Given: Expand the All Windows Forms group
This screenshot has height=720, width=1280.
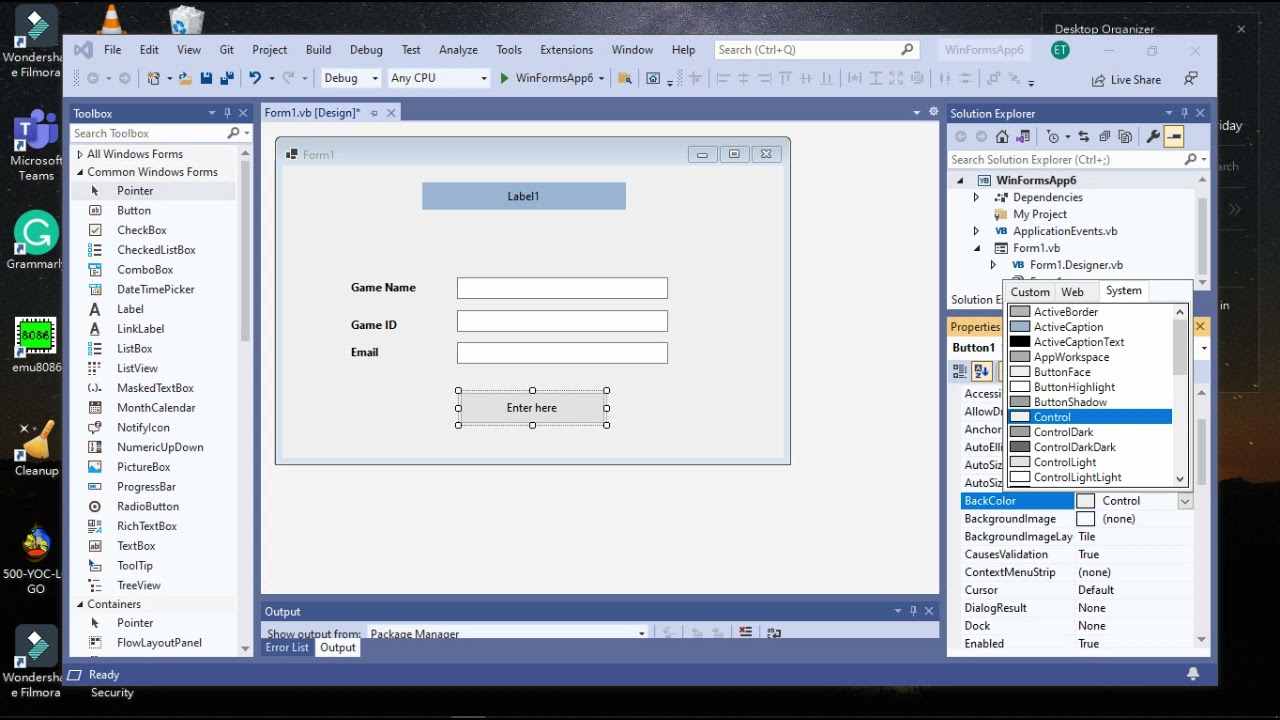Looking at the screenshot, I should tap(80, 154).
